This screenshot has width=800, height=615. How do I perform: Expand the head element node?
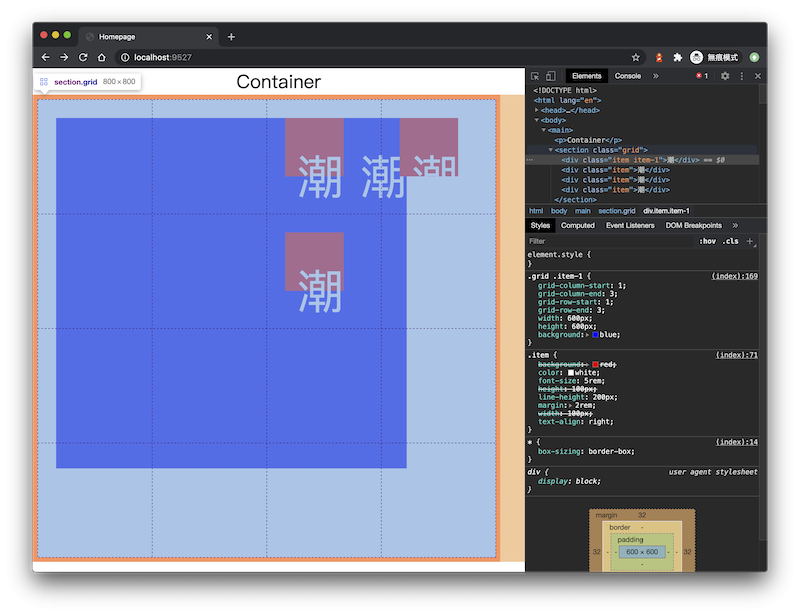(537, 110)
